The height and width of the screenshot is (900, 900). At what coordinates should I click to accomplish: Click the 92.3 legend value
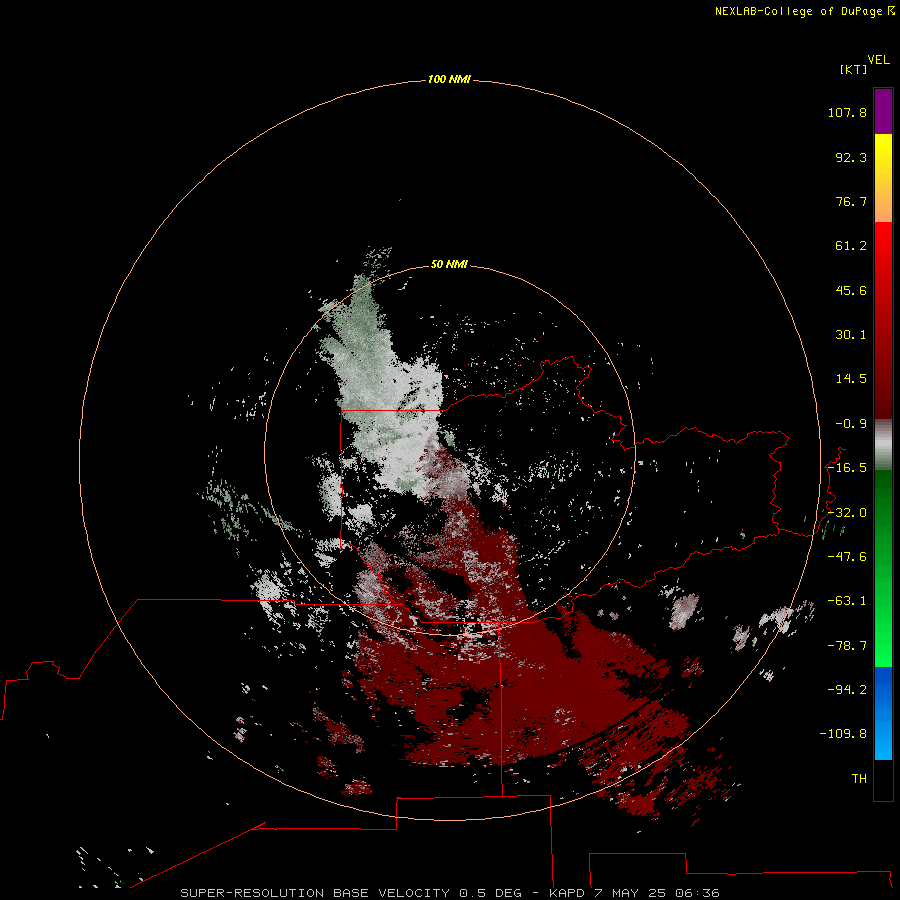click(851, 157)
